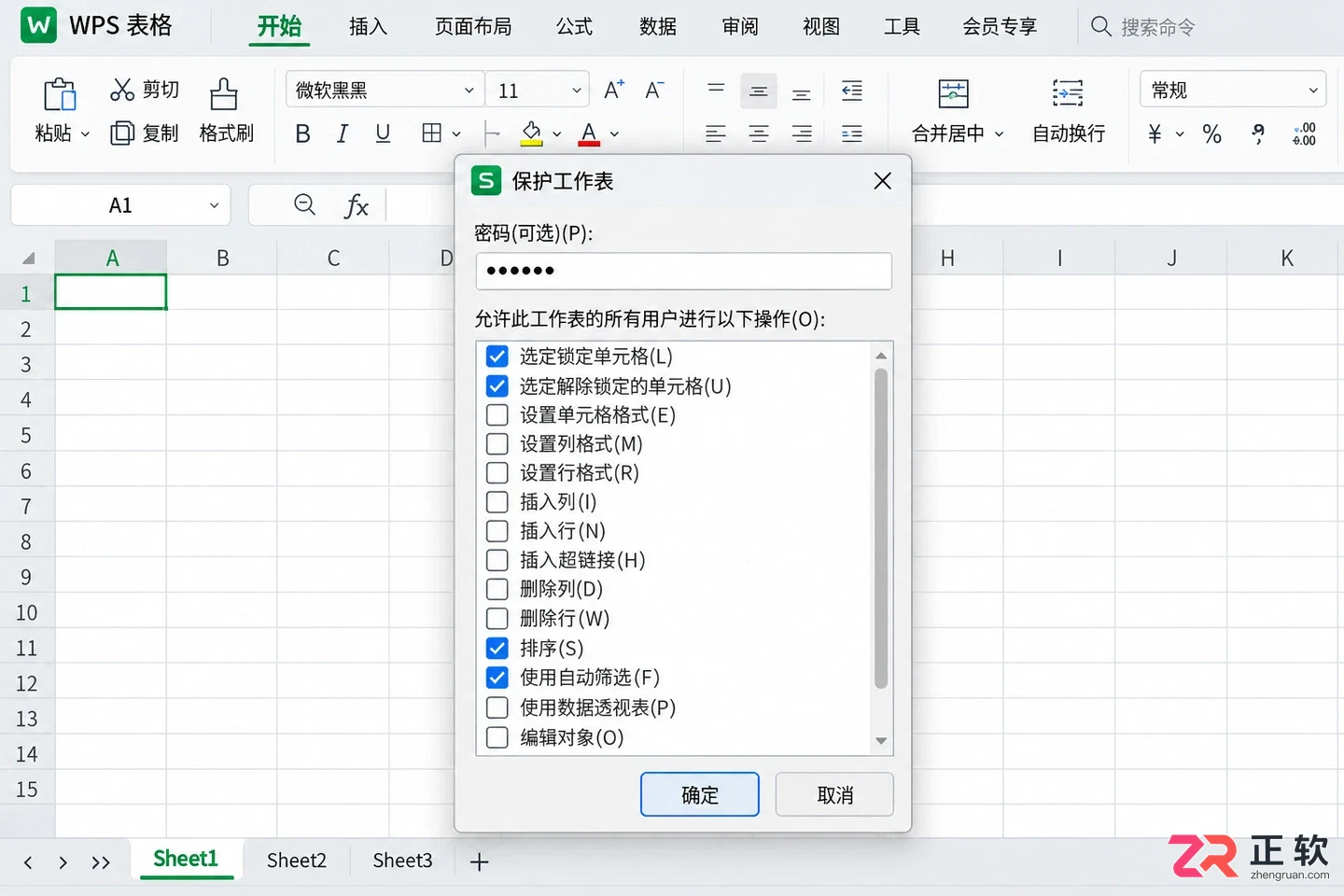Switch to the 公式 tab
The width and height of the screenshot is (1344, 896).
coord(574,26)
